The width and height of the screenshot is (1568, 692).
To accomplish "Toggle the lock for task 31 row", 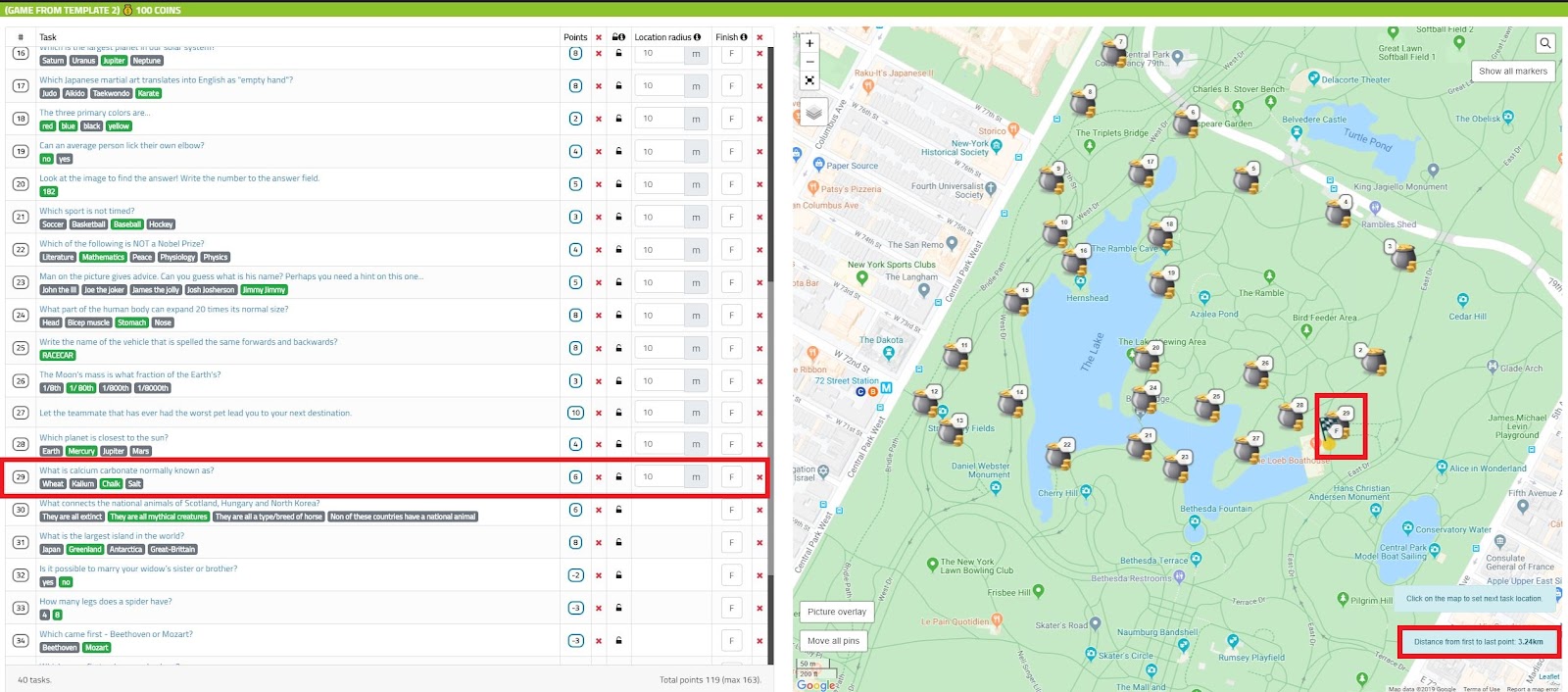I will click(x=618, y=543).
